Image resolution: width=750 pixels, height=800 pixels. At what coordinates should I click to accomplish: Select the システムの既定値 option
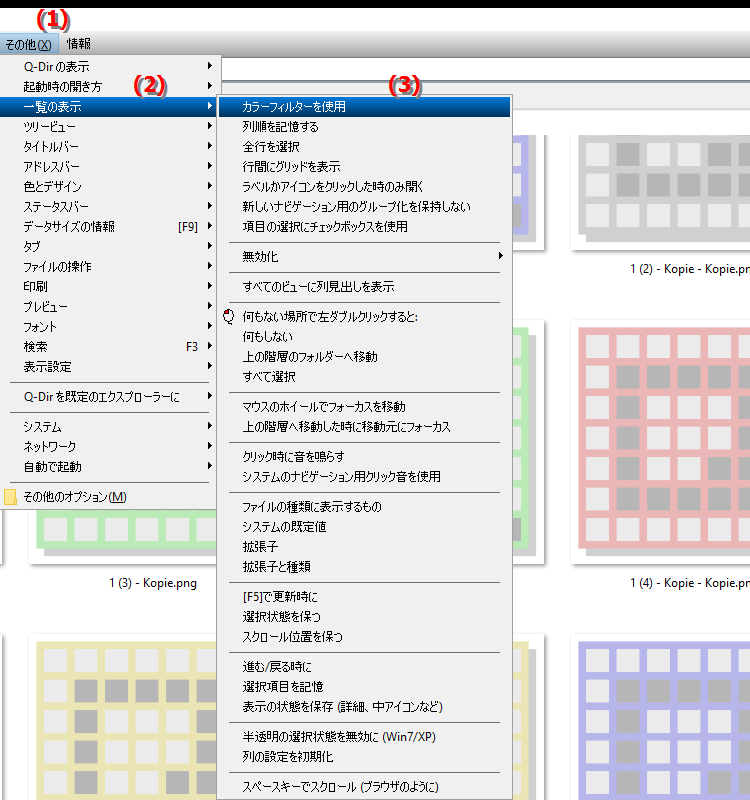coord(364,527)
